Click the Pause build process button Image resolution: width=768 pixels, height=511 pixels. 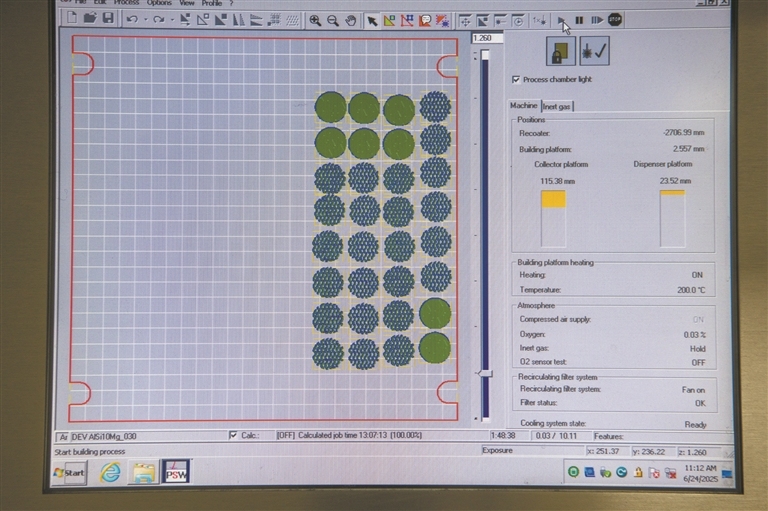(579, 19)
